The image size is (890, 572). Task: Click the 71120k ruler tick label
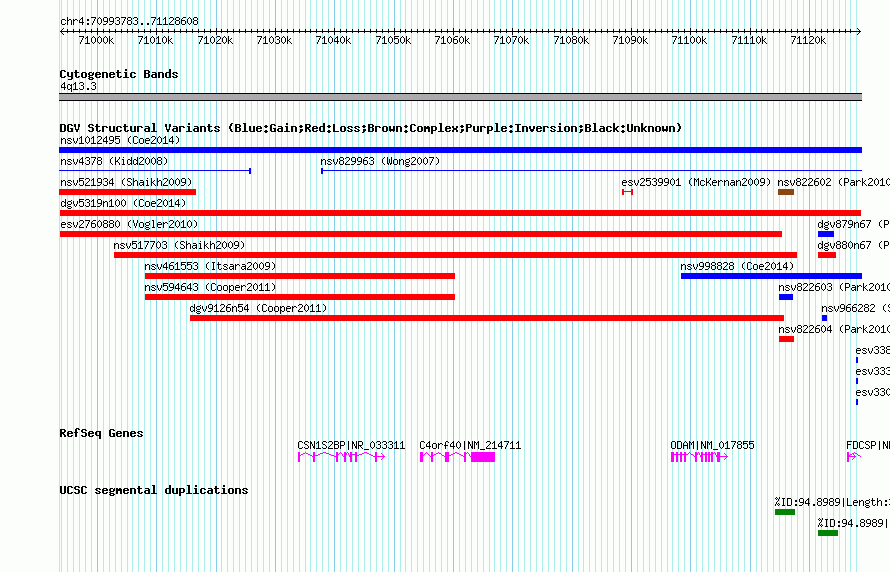(808, 40)
